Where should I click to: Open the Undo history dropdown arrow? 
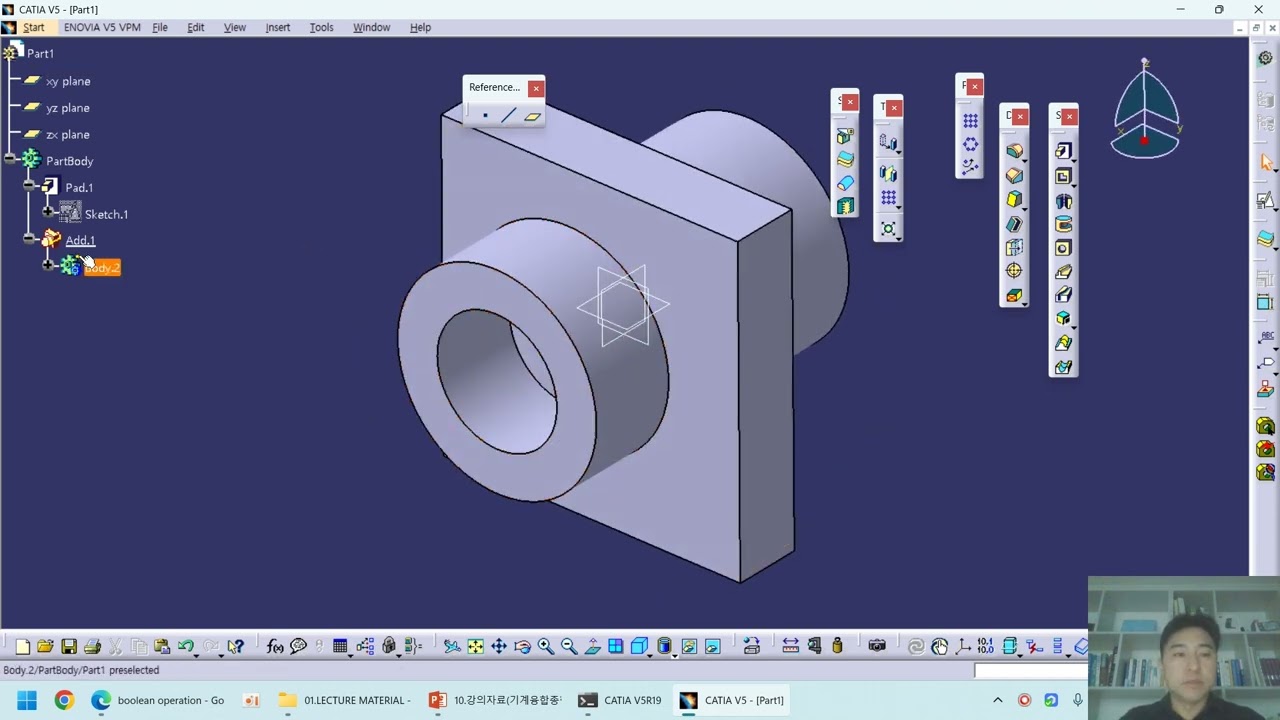tap(196, 654)
